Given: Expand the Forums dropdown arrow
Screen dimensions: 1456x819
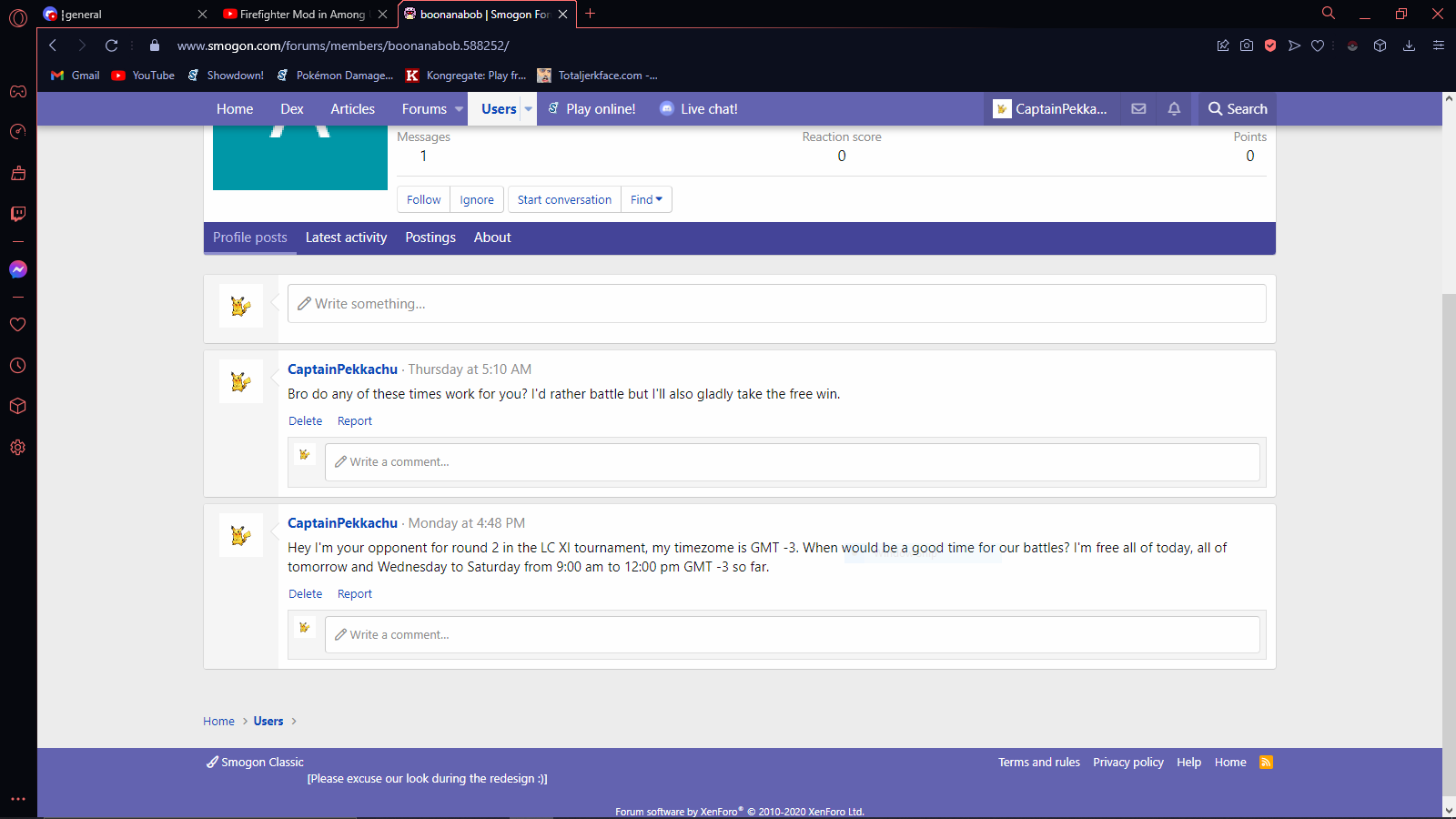Looking at the screenshot, I should (x=460, y=109).
